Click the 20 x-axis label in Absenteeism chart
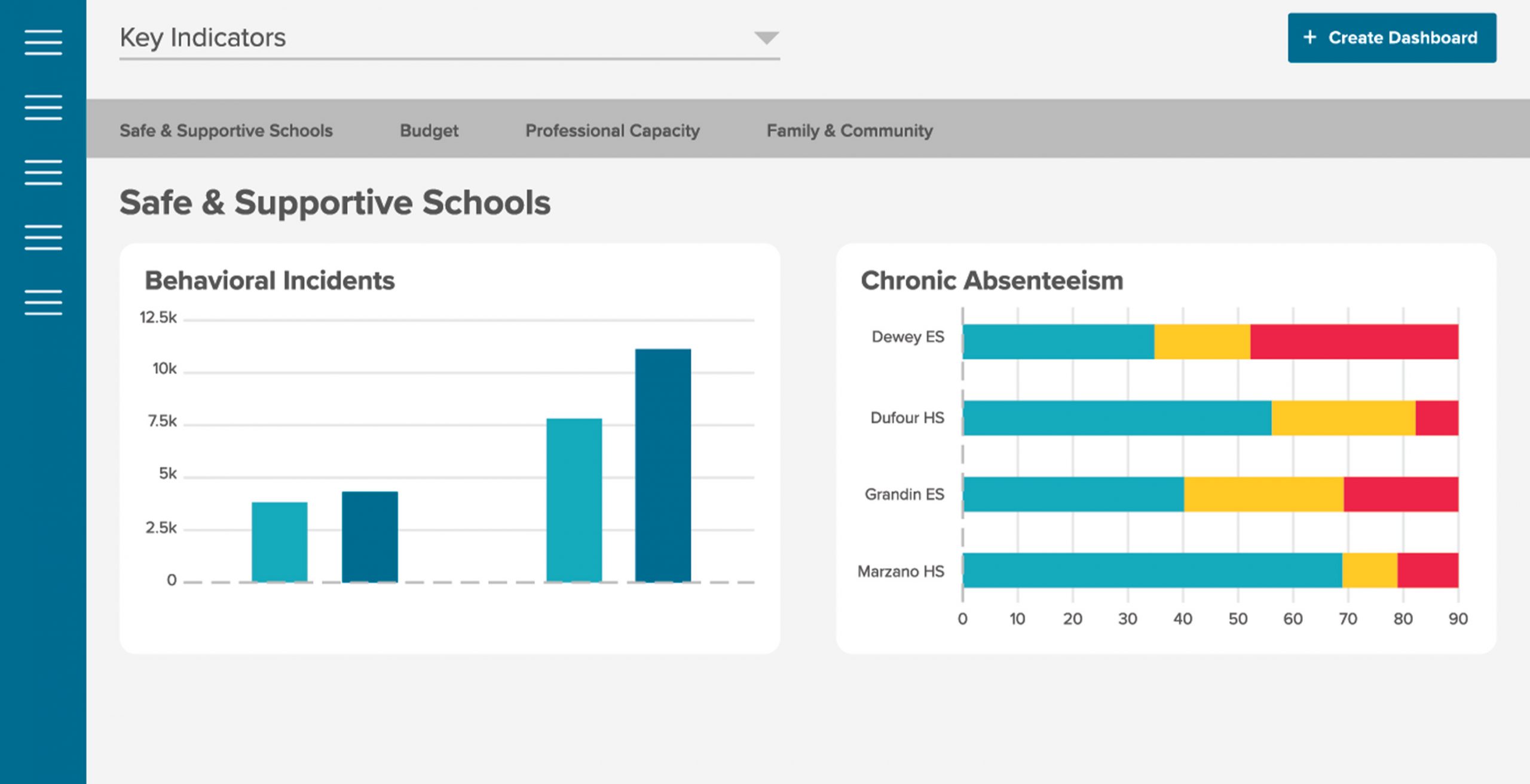This screenshot has height=784, width=1530. click(1072, 619)
